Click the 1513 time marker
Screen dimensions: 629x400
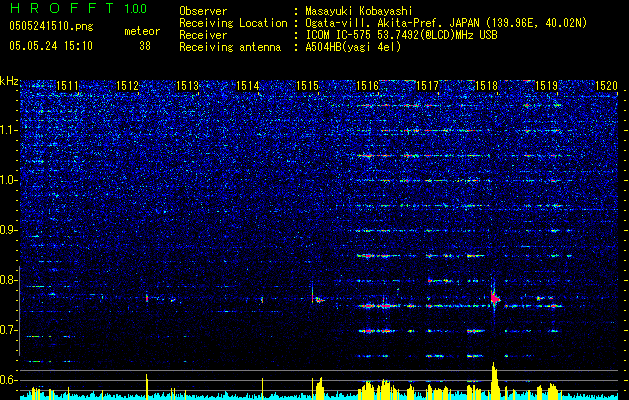pos(187,85)
